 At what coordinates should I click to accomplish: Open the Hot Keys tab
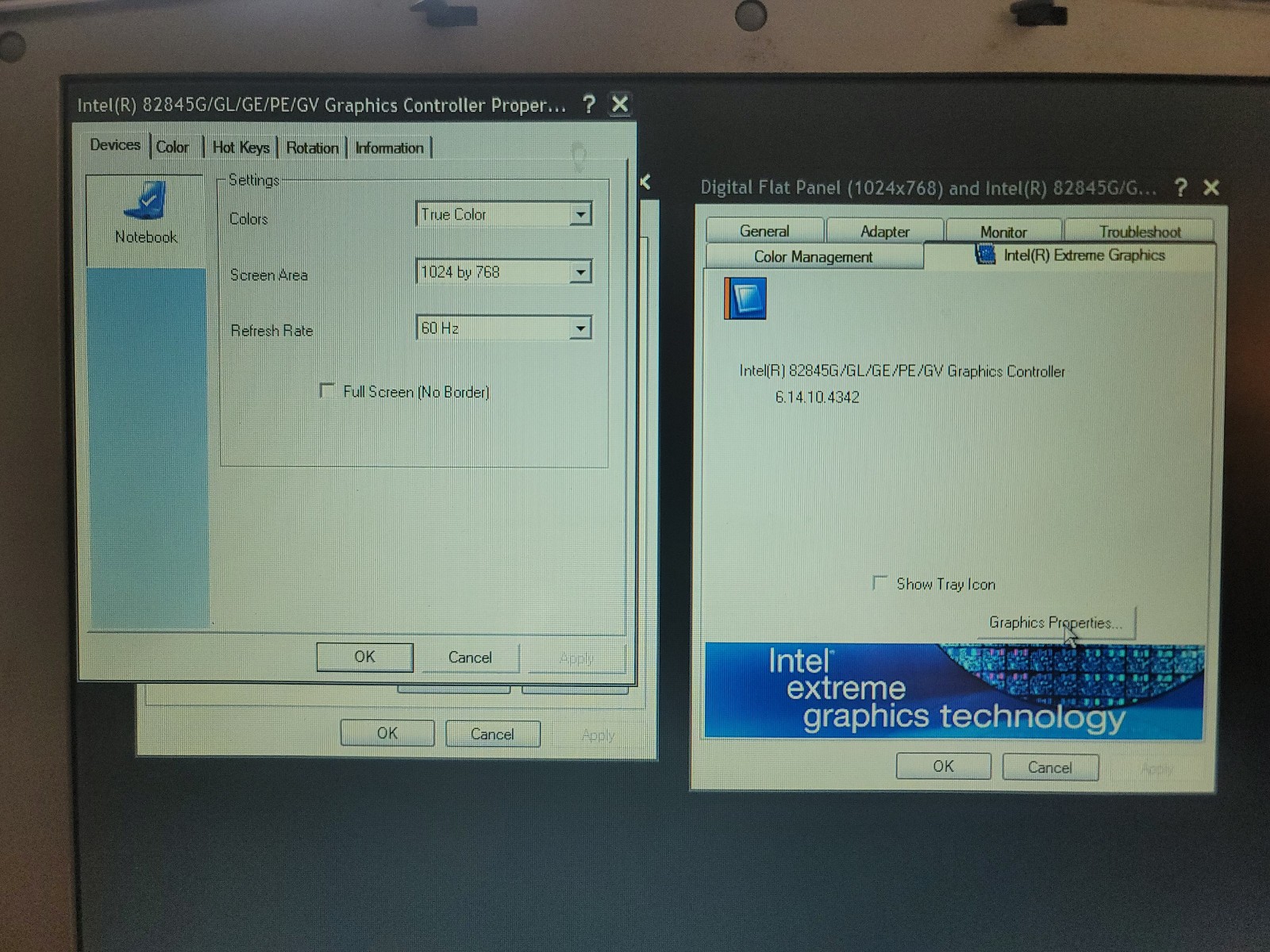click(241, 148)
